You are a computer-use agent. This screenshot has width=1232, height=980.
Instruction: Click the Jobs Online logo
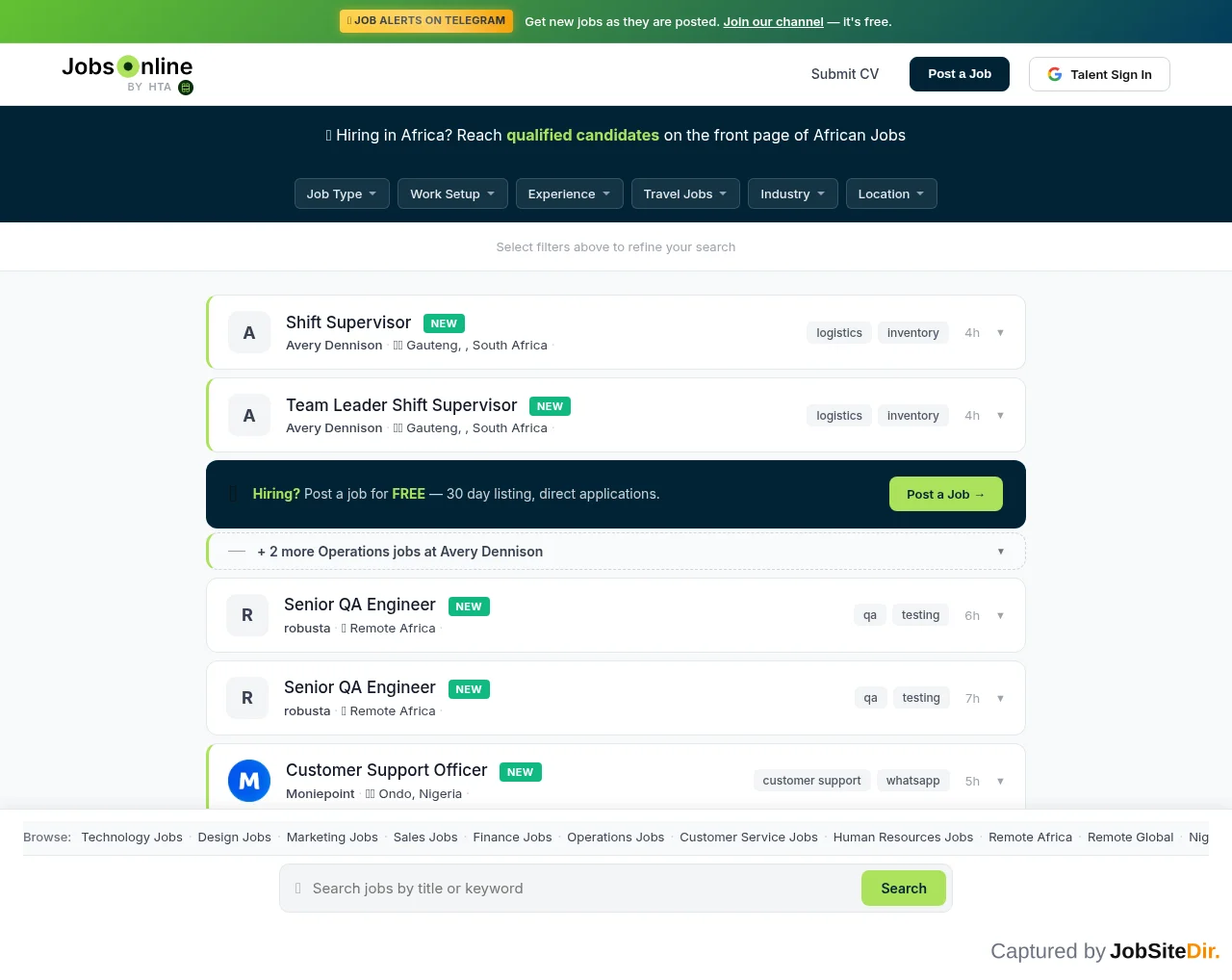point(127,66)
